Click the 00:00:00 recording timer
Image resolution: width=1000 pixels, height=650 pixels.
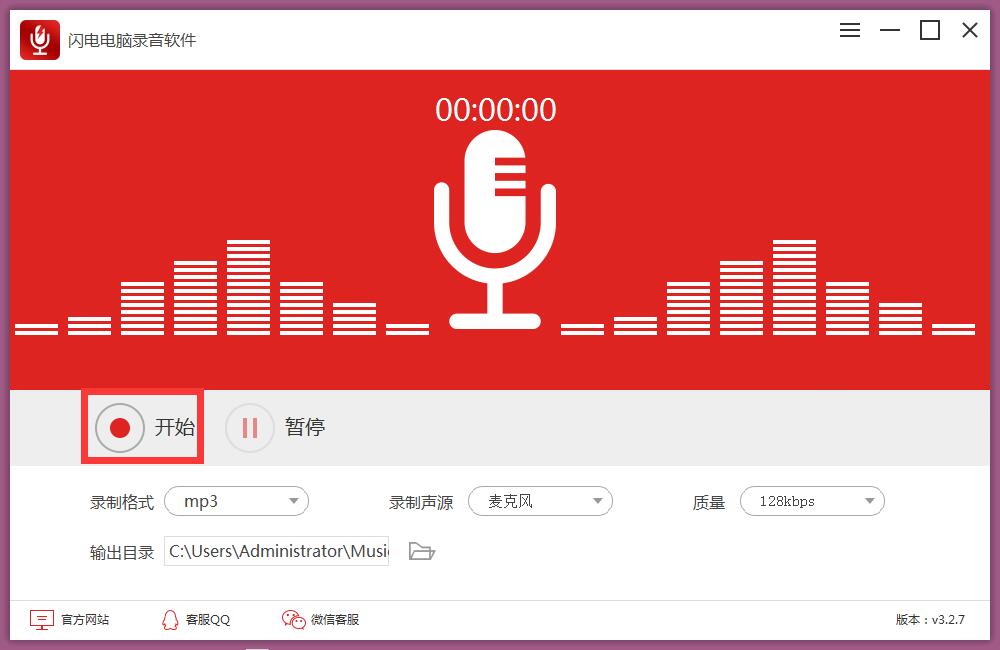496,111
